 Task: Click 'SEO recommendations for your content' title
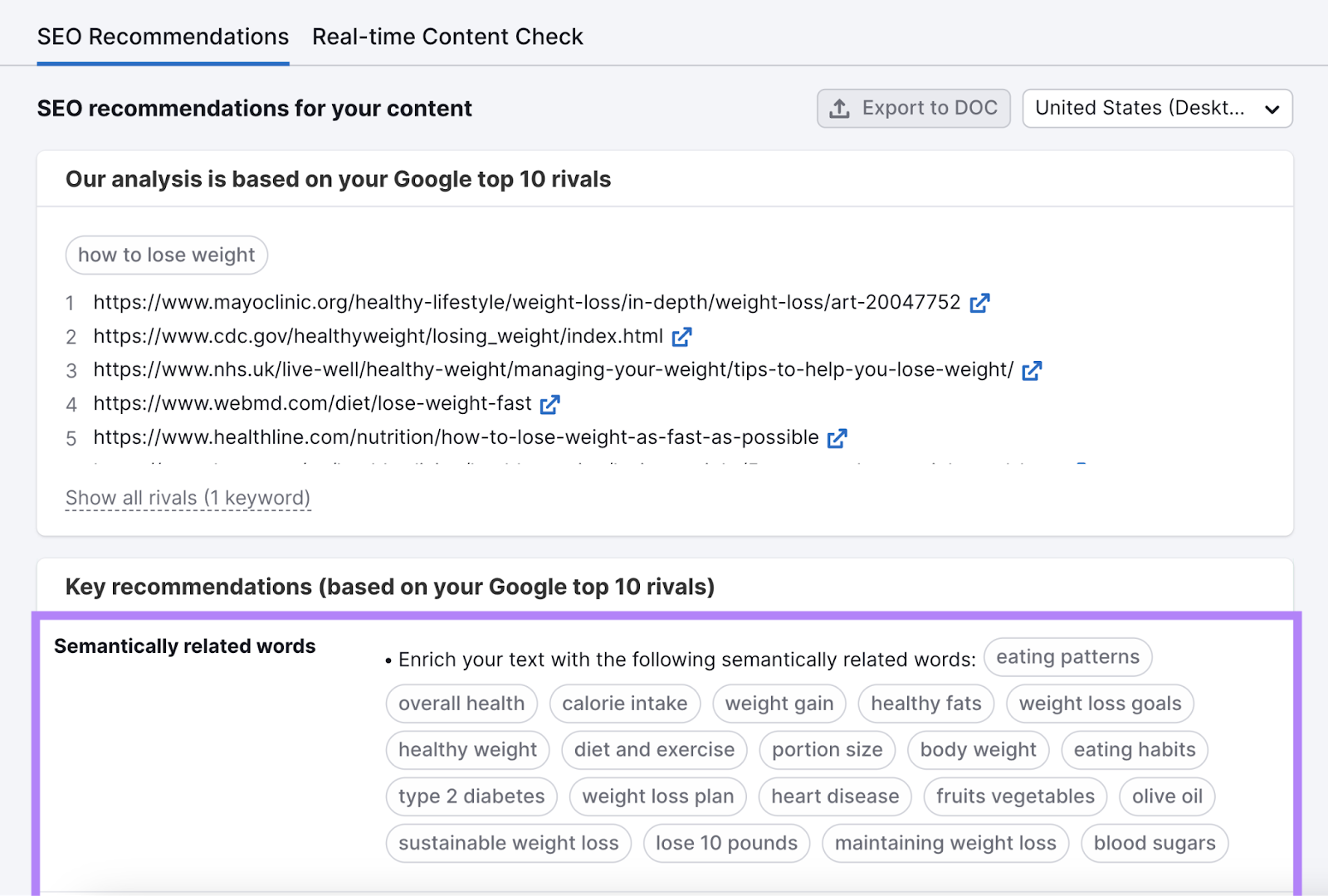click(255, 109)
